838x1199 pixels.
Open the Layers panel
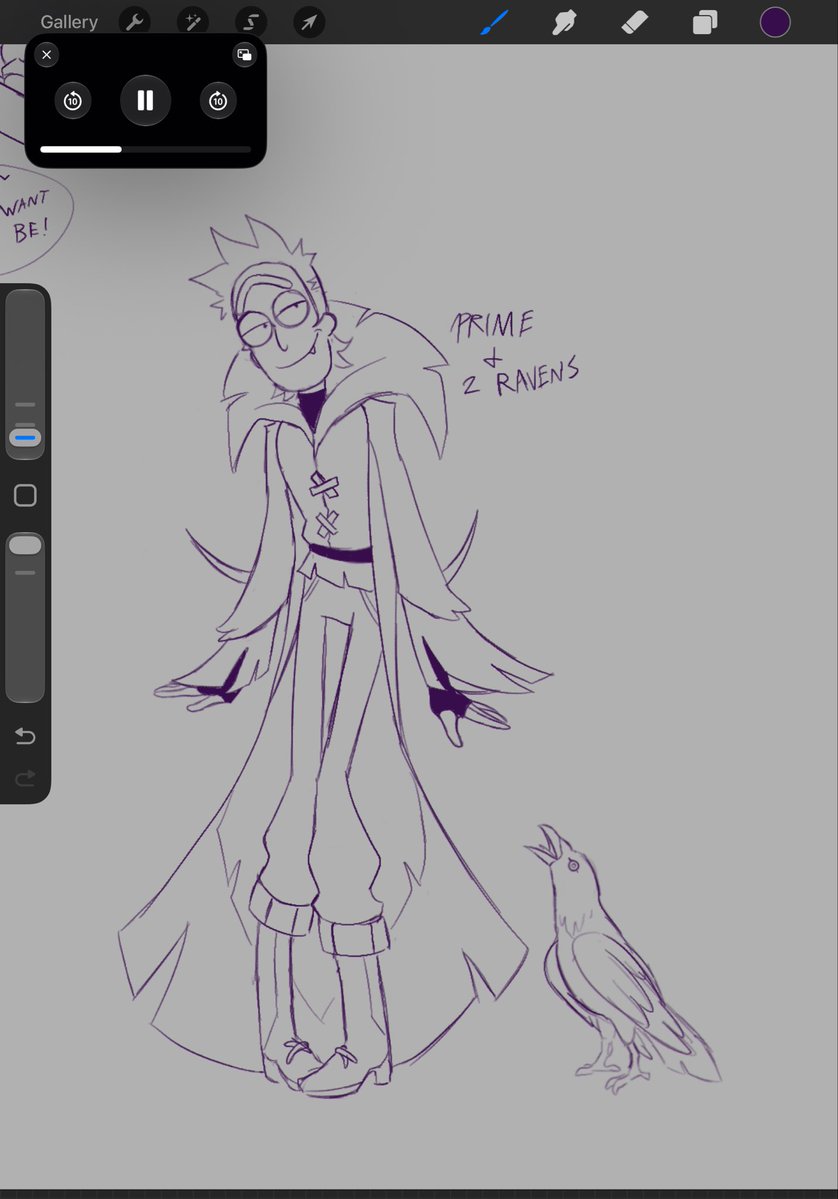(x=704, y=22)
